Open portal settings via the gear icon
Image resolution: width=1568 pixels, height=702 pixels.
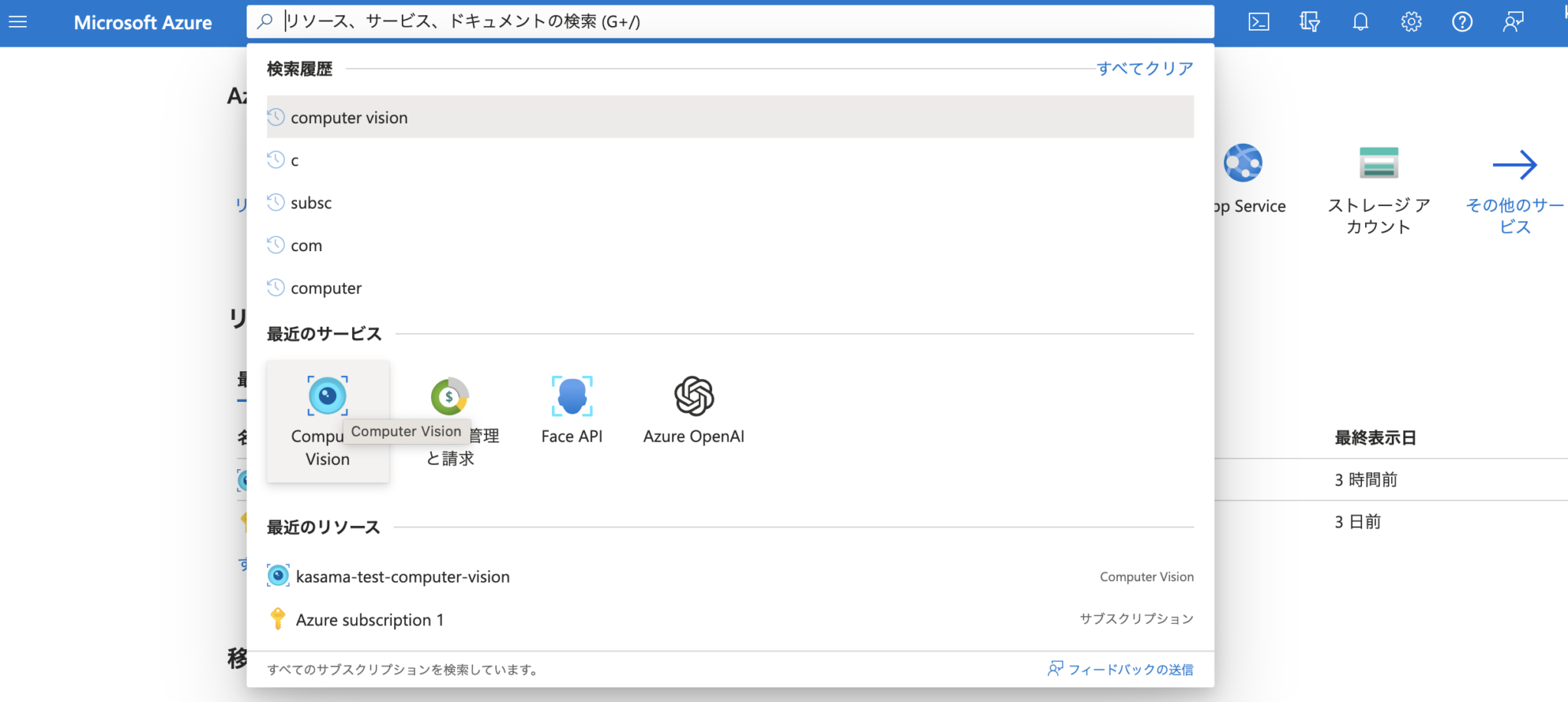coord(1410,21)
